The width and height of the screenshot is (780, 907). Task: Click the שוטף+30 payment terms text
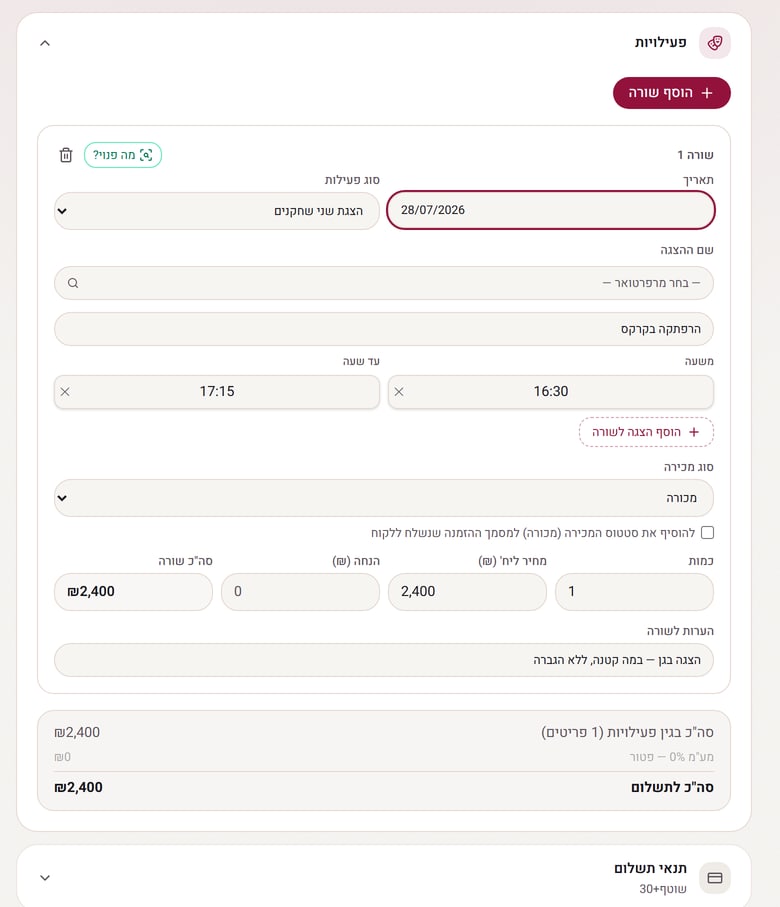(663, 888)
